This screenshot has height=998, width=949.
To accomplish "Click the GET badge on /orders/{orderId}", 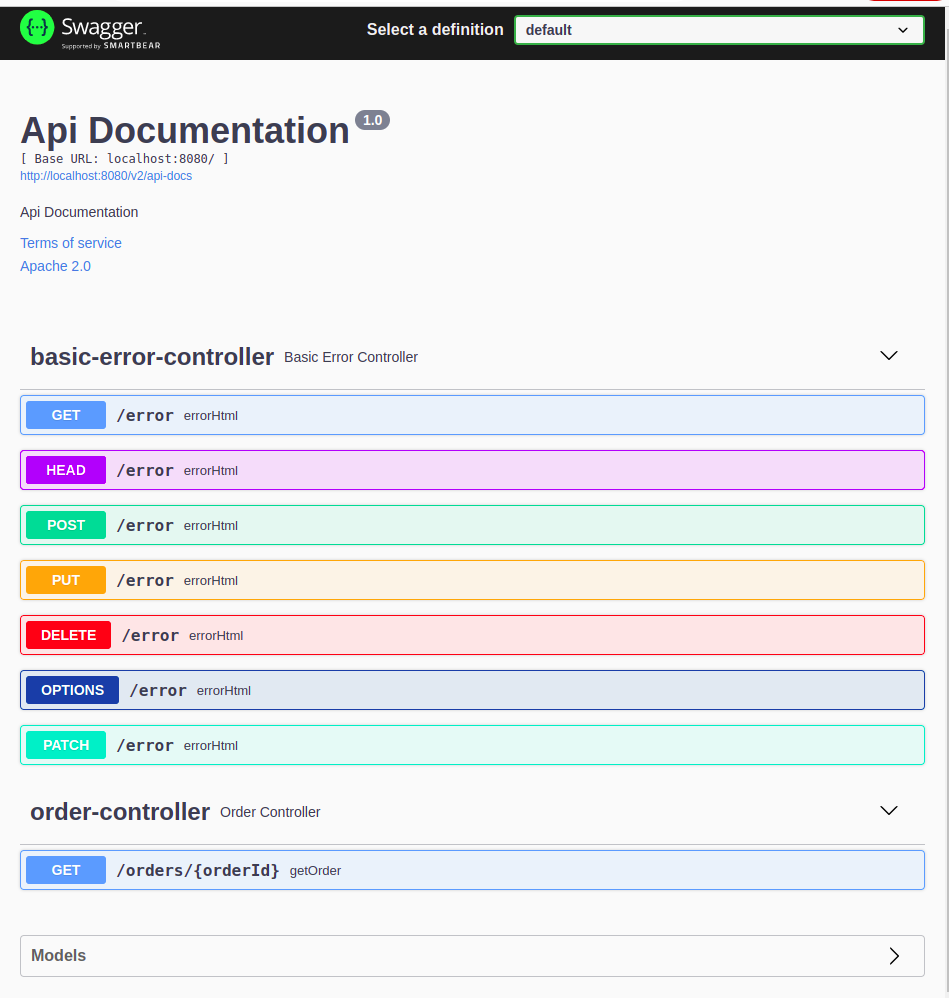I will click(x=65, y=870).
